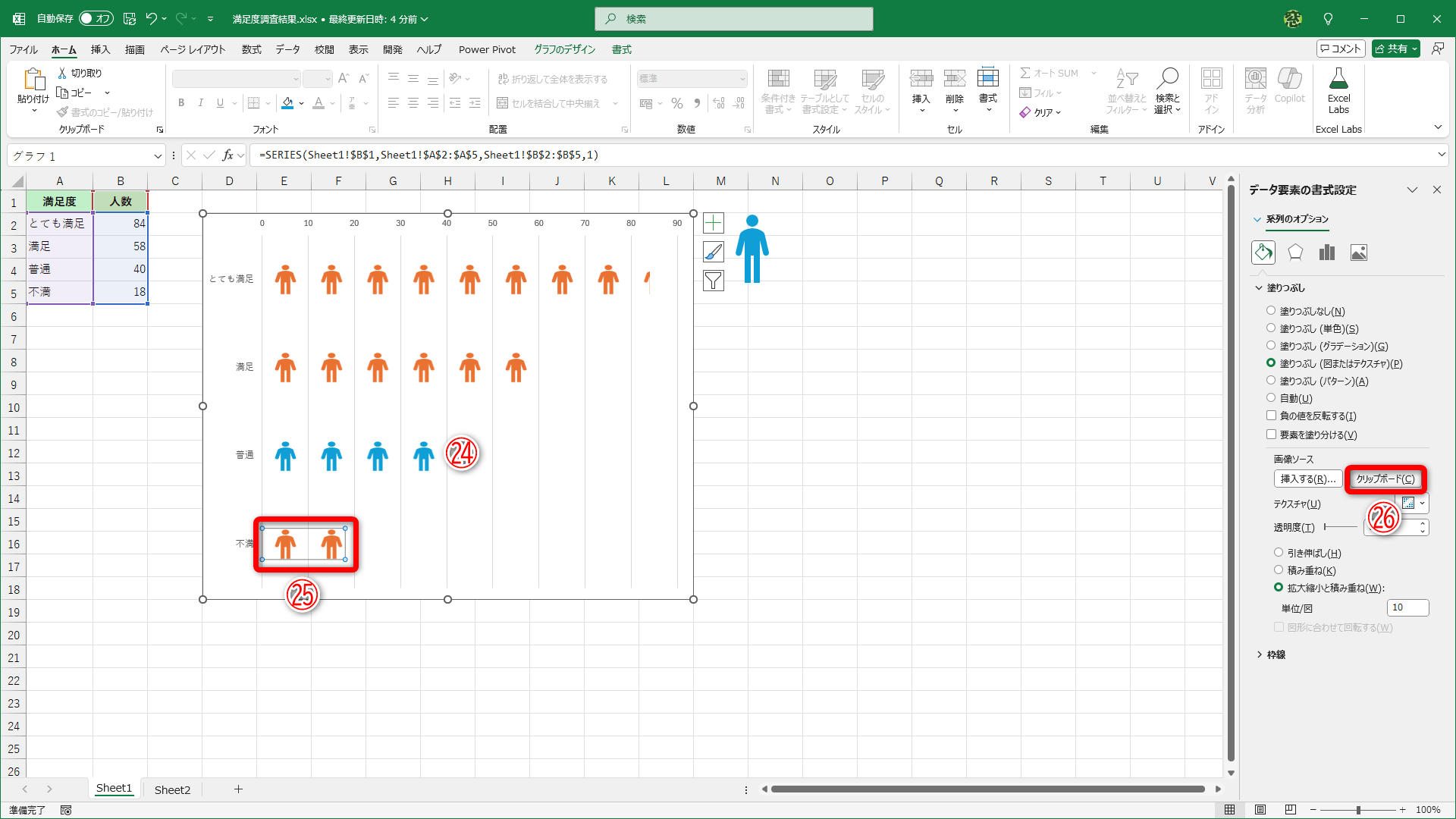The width and height of the screenshot is (1456, 819).
Task: Open Series Options bar chart icon
Action: (x=1327, y=253)
